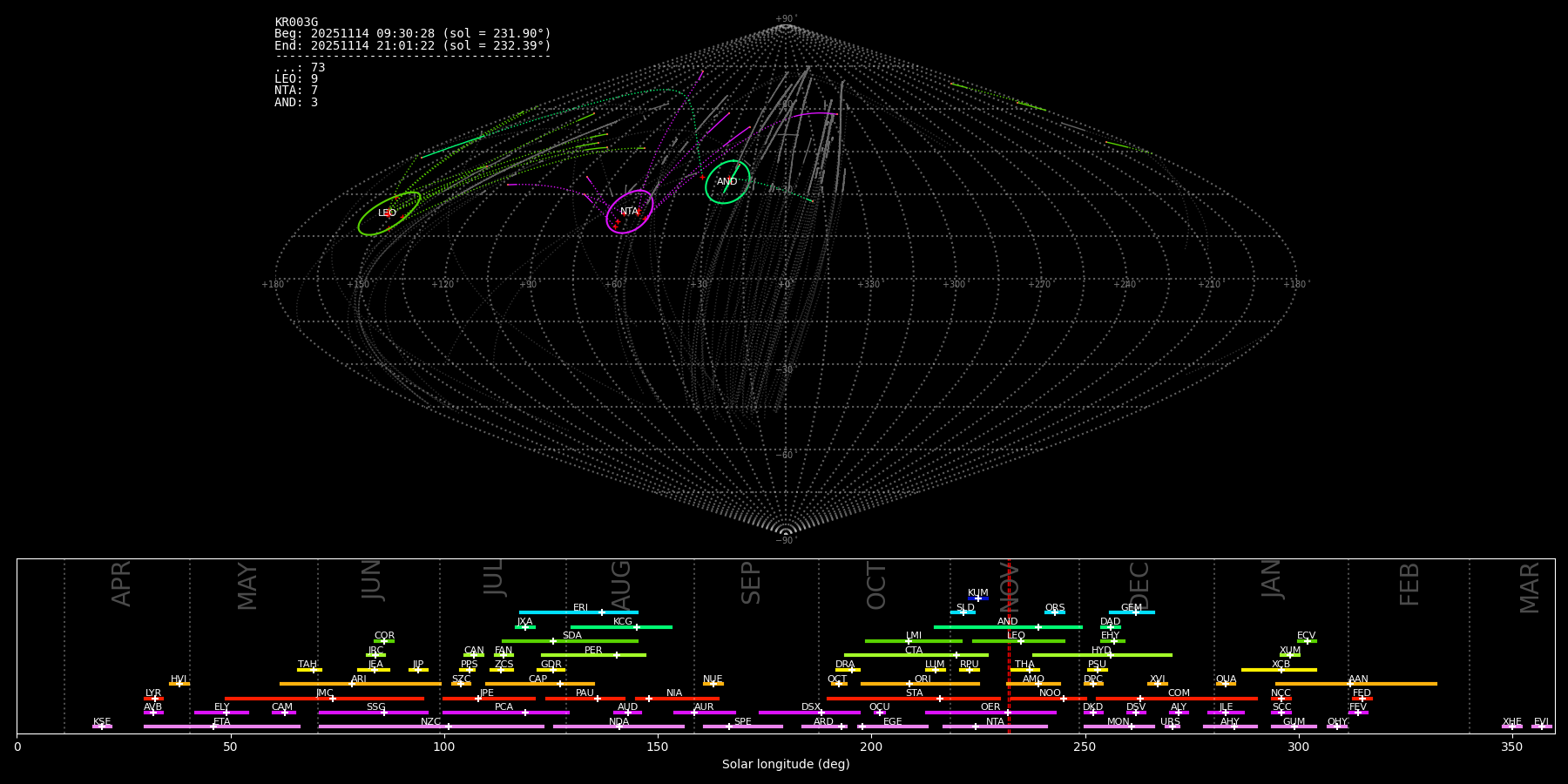
Task: Click the AUR shower label in timeline
Action: pos(704,707)
